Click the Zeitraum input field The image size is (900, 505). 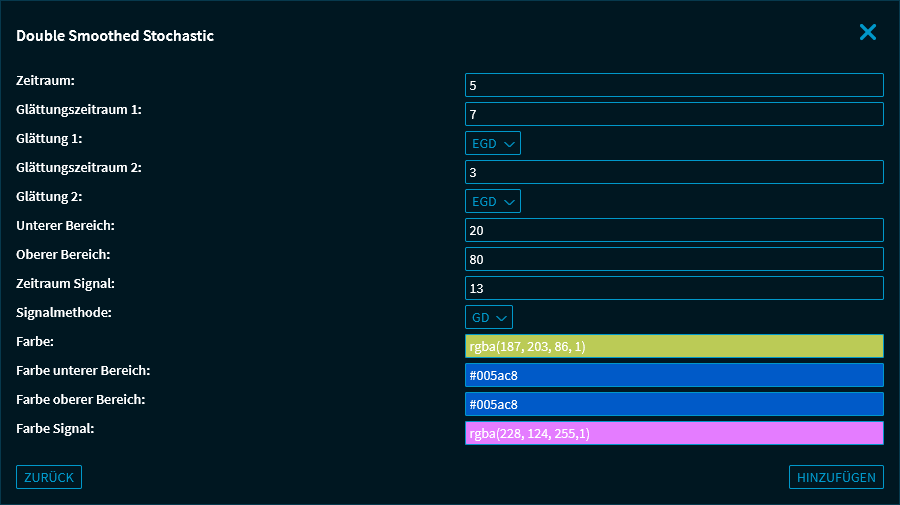[x=674, y=85]
